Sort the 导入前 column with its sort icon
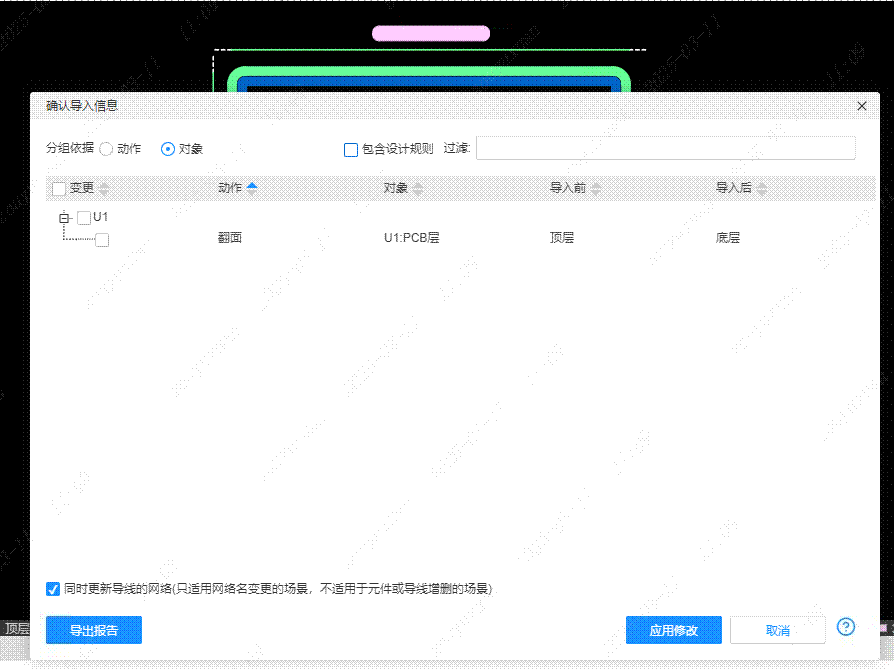 596,187
